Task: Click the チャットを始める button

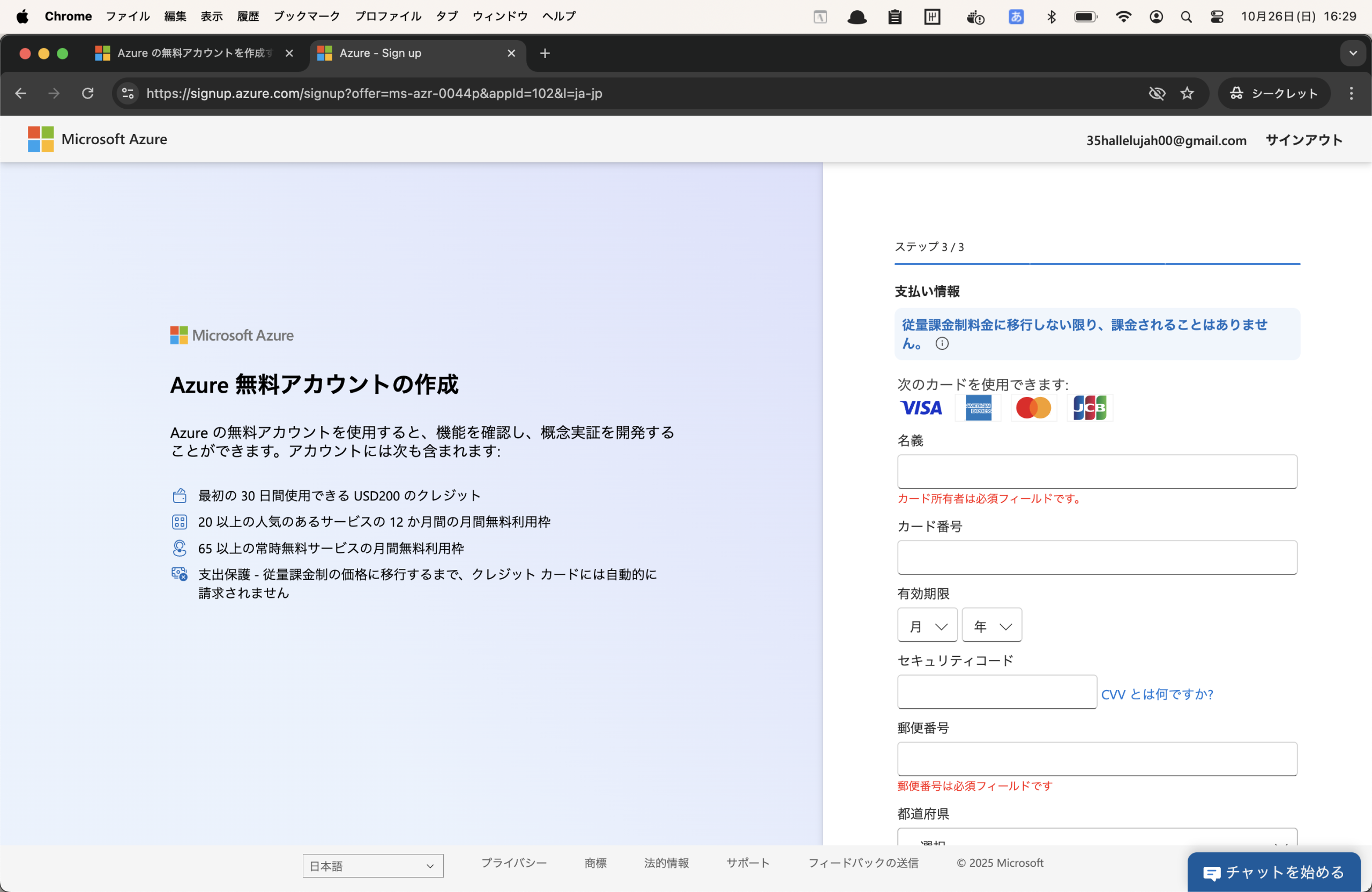Action: point(1273,872)
